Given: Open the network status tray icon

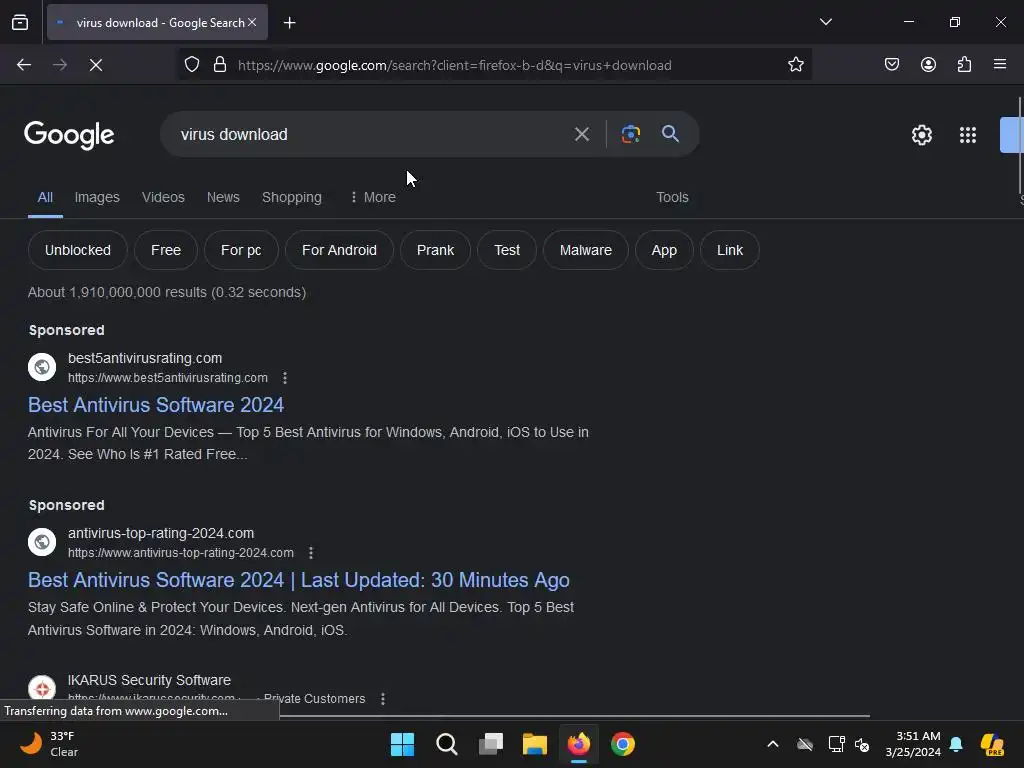Looking at the screenshot, I should pos(835,744).
